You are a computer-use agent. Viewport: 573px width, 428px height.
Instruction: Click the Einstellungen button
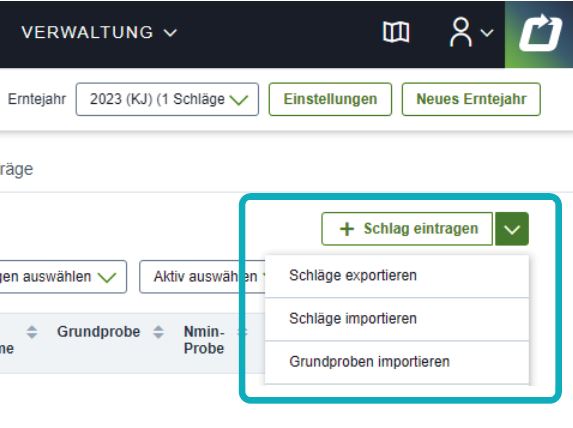pyautogui.click(x=330, y=99)
